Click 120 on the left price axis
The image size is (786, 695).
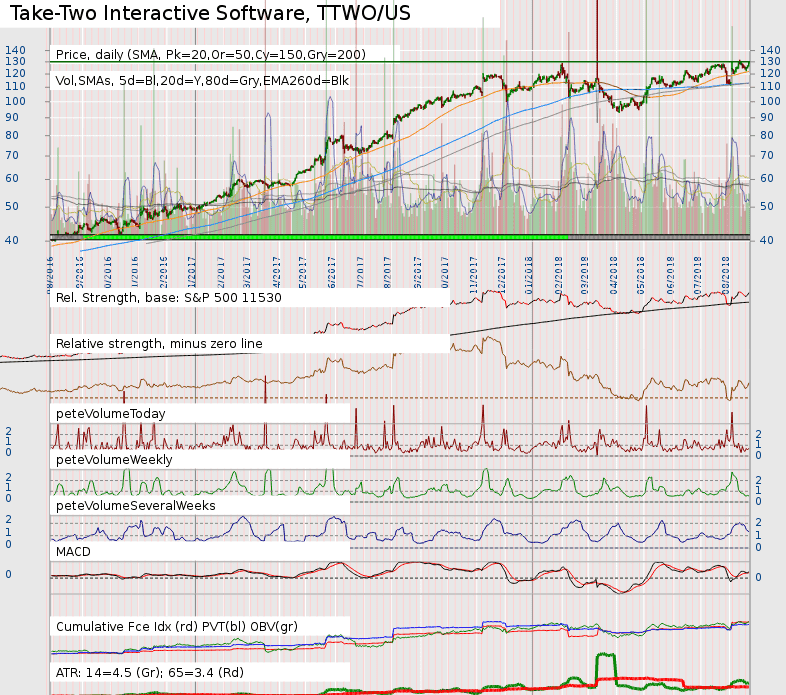coord(15,73)
